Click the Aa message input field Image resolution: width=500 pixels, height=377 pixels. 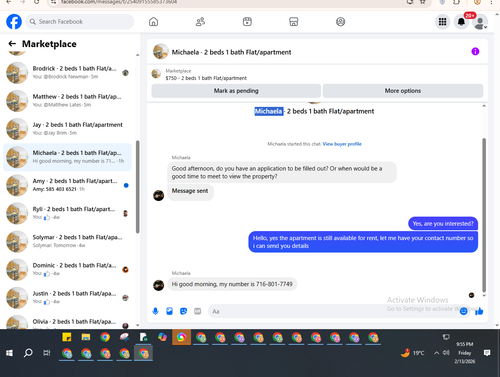coord(333,311)
